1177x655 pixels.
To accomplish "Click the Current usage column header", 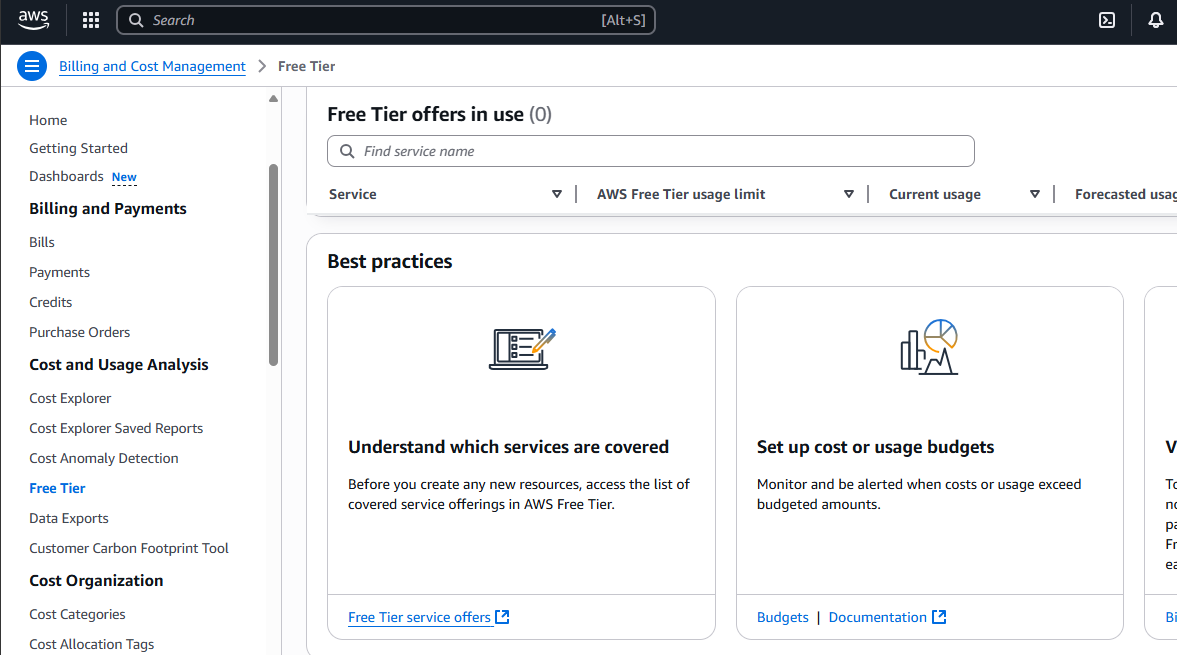I will [935, 194].
